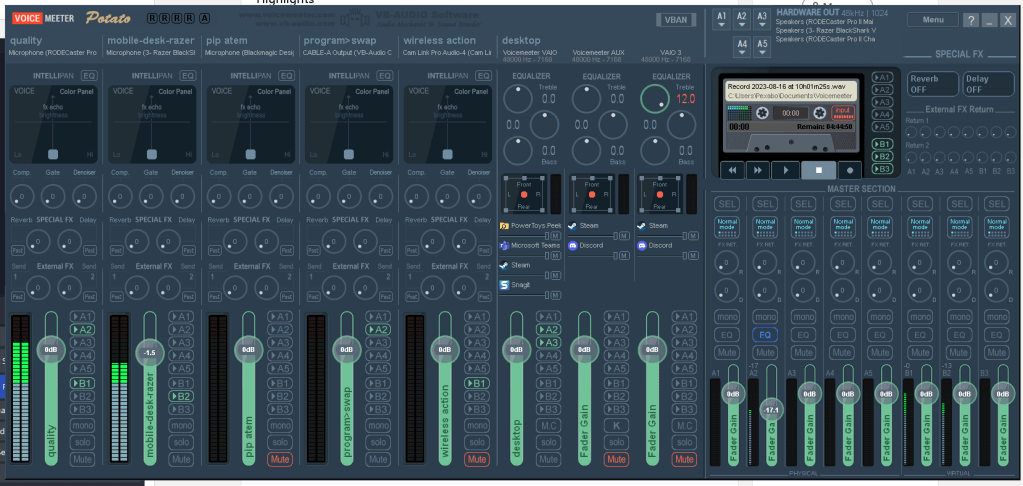Open help with the question mark button
This screenshot has height=486, width=1023.
click(x=971, y=20)
